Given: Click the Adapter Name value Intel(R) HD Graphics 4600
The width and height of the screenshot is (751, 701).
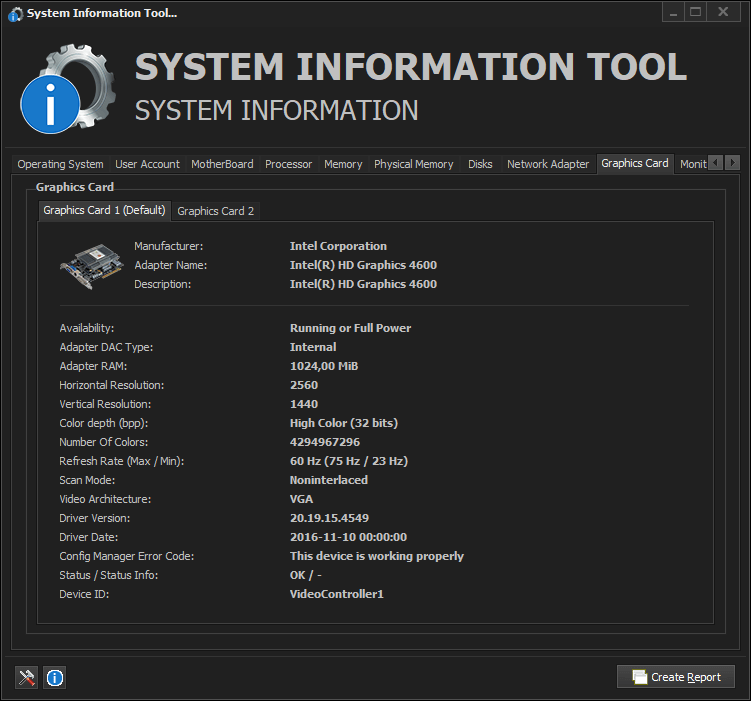Looking at the screenshot, I should 363,265.
